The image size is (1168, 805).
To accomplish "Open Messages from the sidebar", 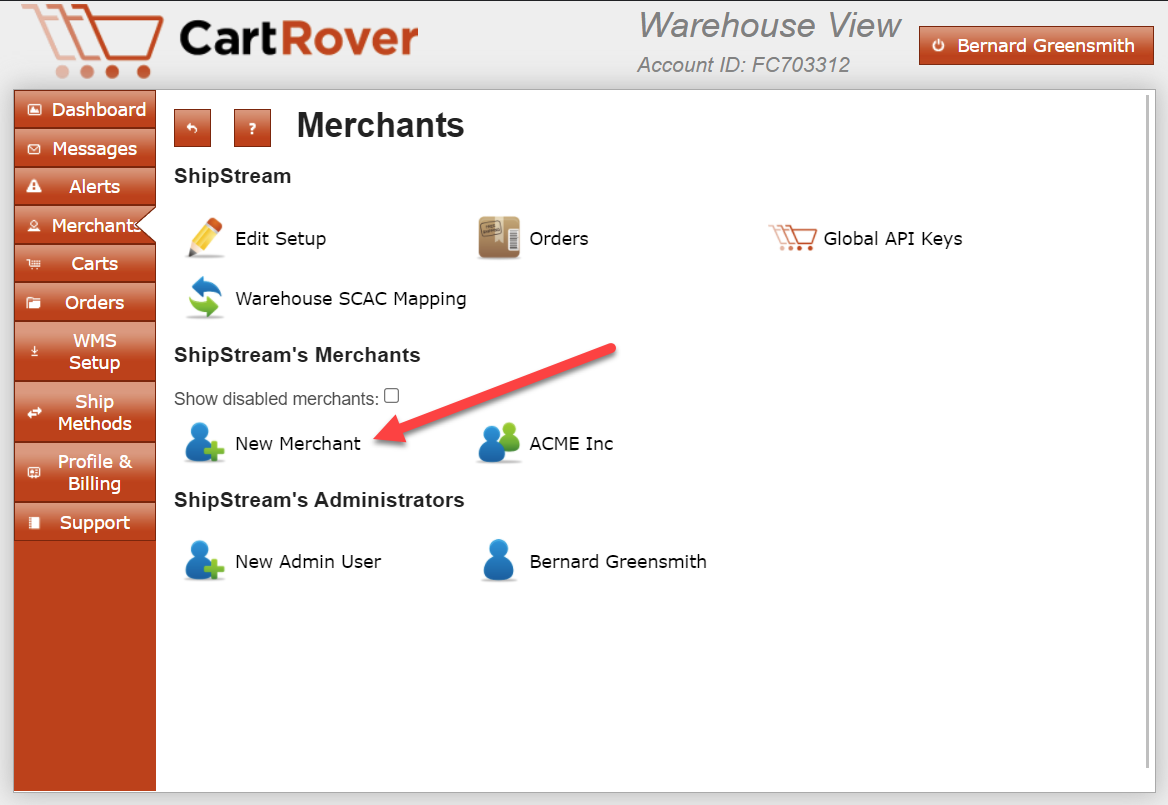I will (x=85, y=149).
